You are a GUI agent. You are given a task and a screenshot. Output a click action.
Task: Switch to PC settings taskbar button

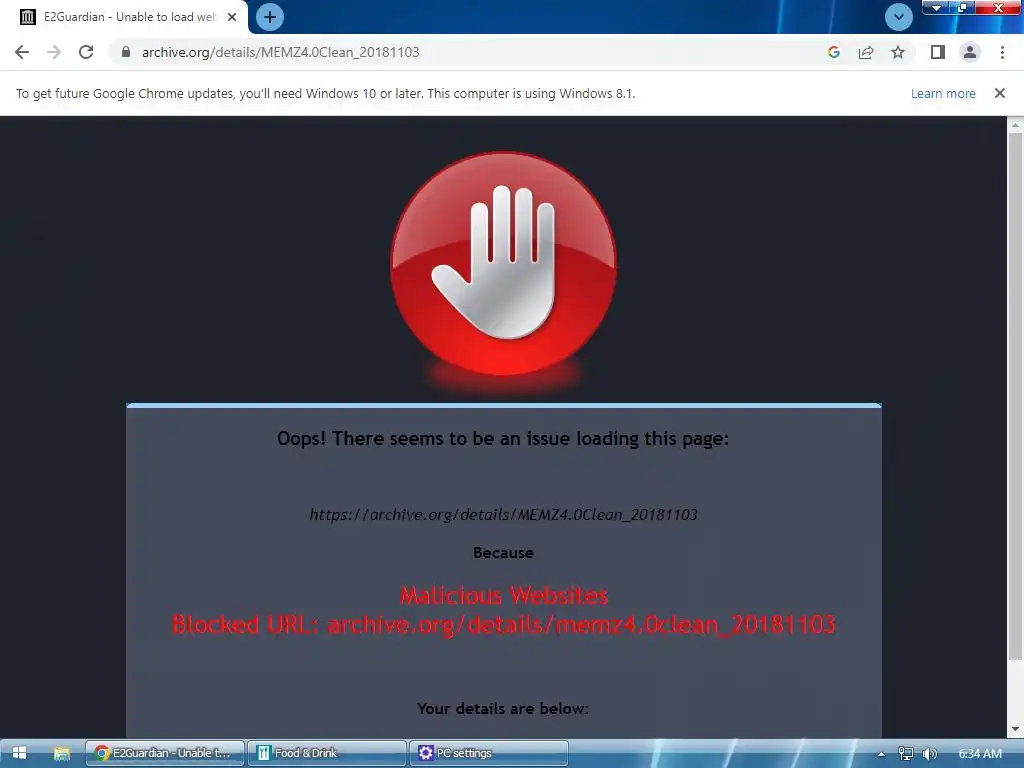[x=488, y=753]
